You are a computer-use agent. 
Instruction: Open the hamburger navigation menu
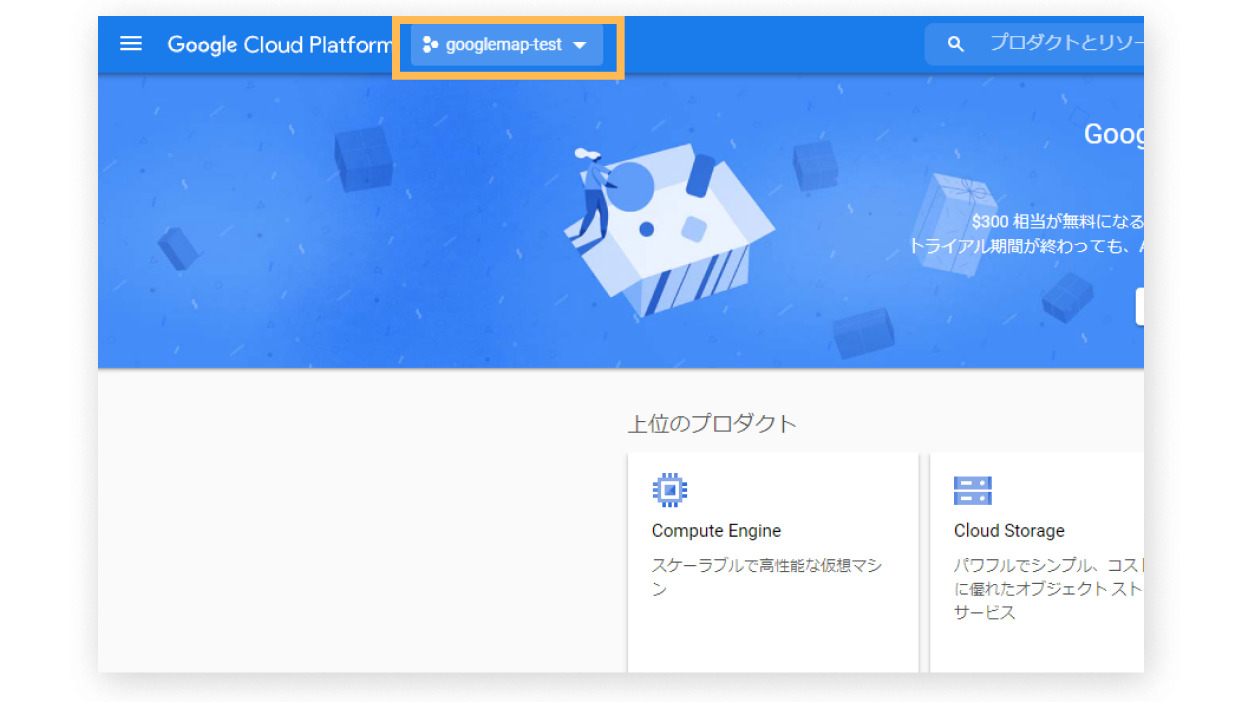pyautogui.click(x=131, y=44)
